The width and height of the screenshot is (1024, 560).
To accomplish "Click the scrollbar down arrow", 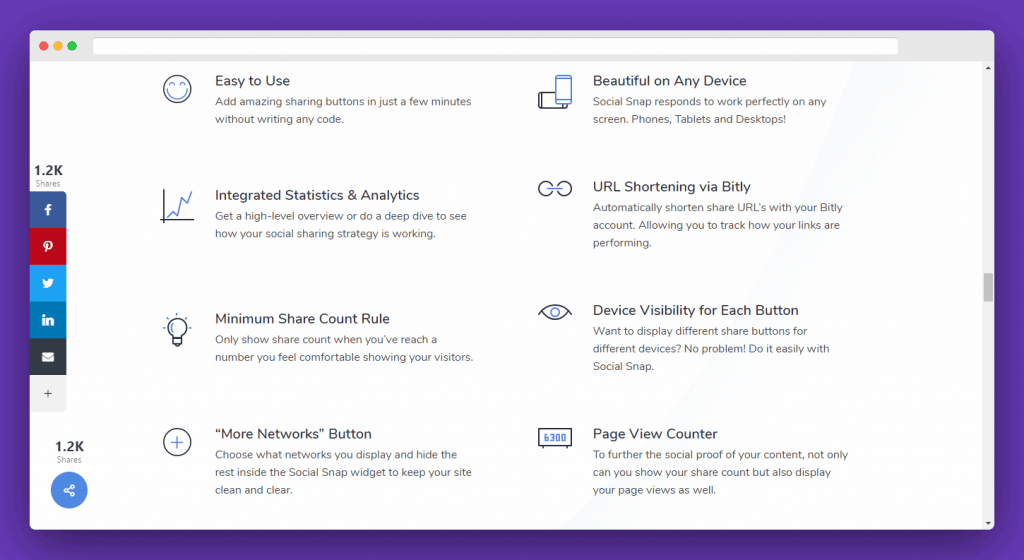I will (988, 523).
